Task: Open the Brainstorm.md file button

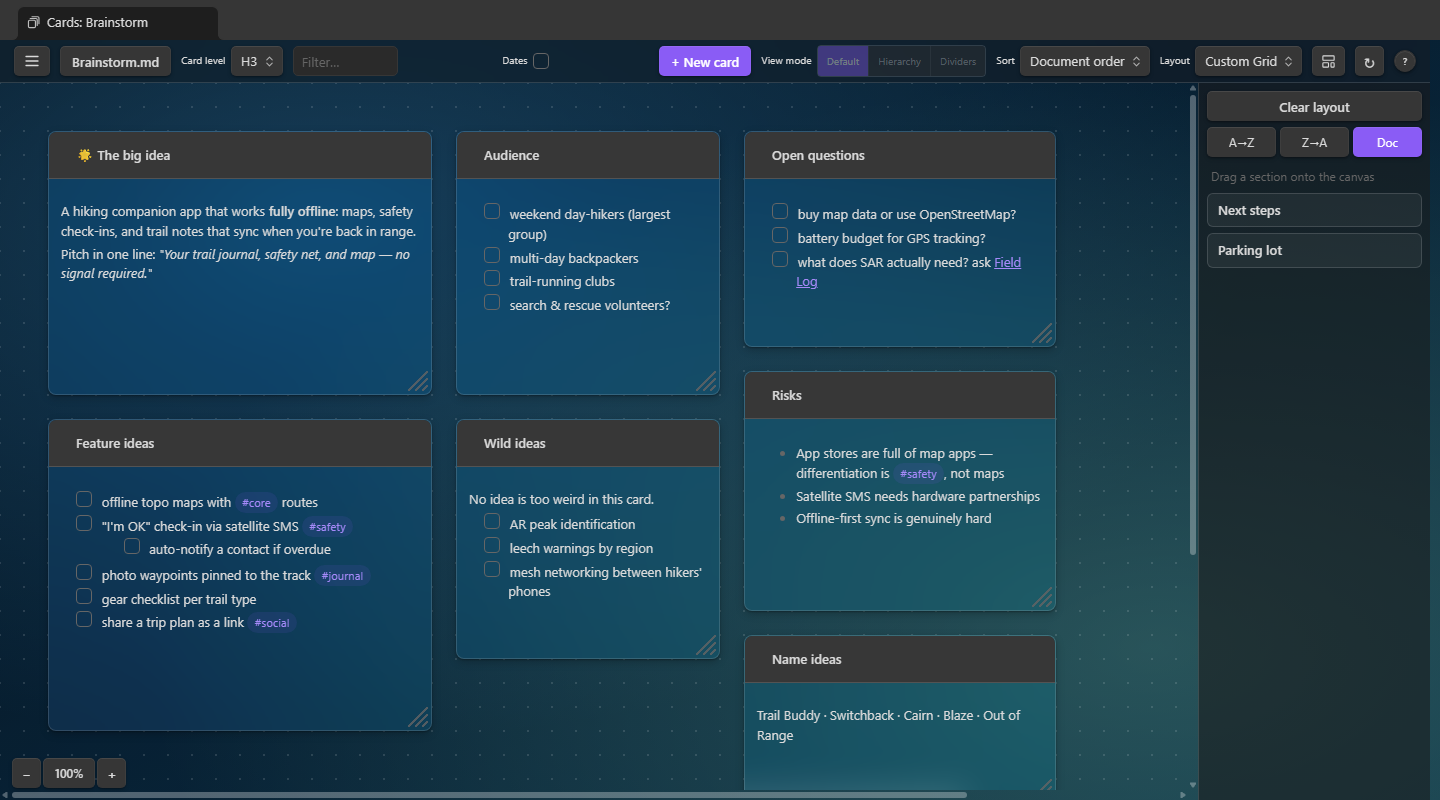Action: coord(116,61)
